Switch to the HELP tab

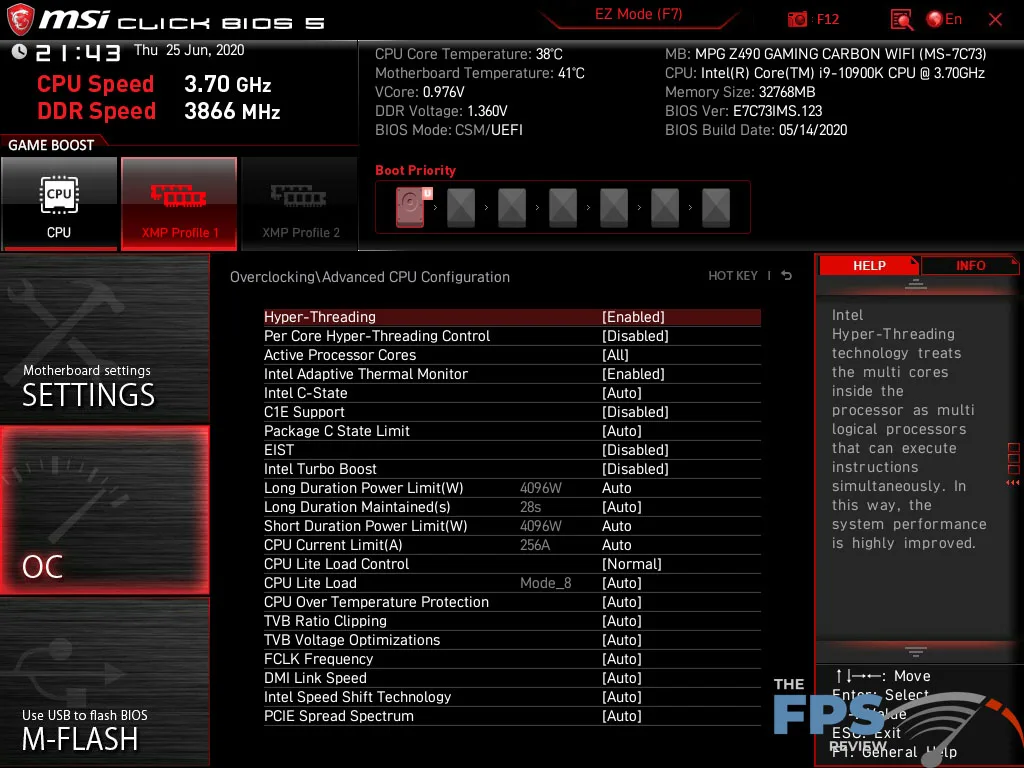[x=869, y=266]
